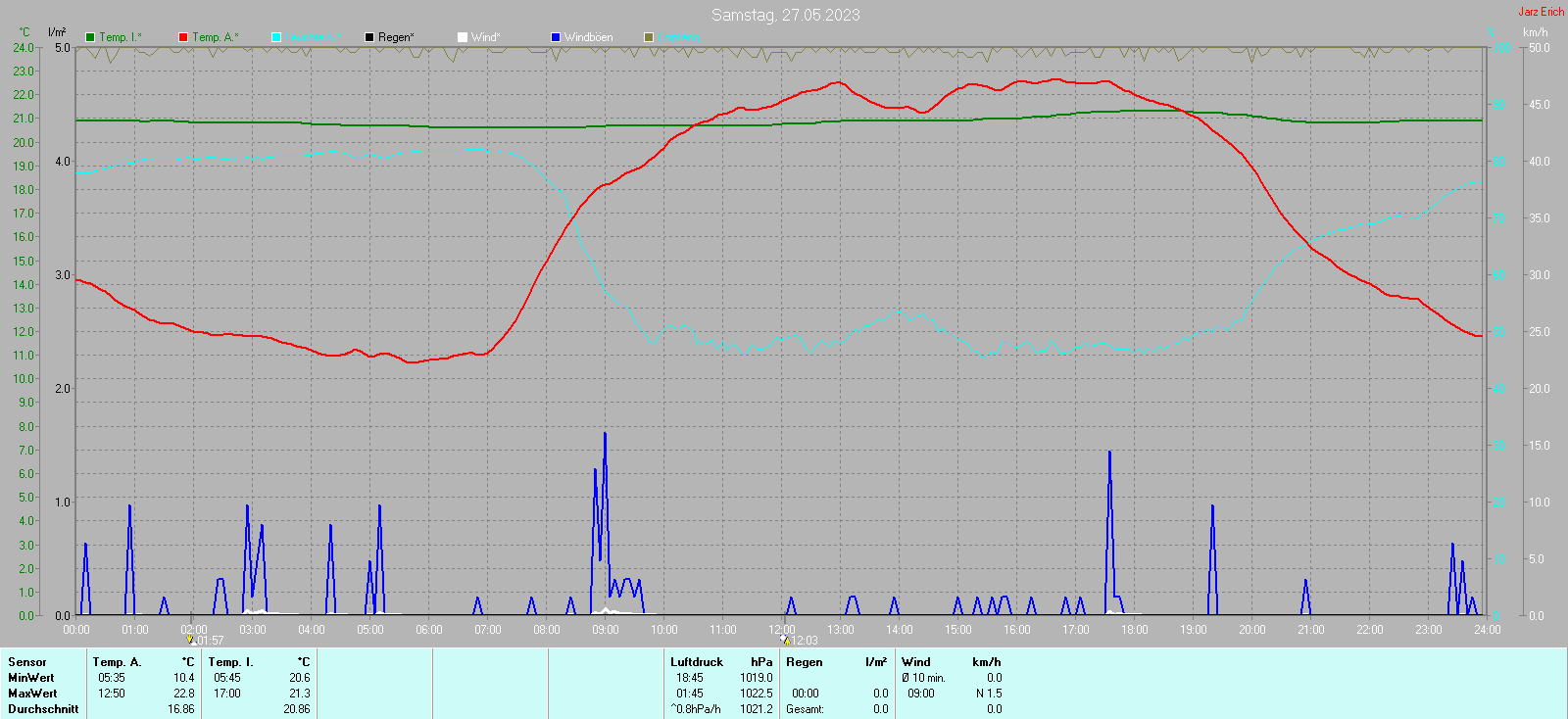Screen dimensions: 1568x719
Task: Click the 'Sensor' header in the data table
Action: click(27, 662)
